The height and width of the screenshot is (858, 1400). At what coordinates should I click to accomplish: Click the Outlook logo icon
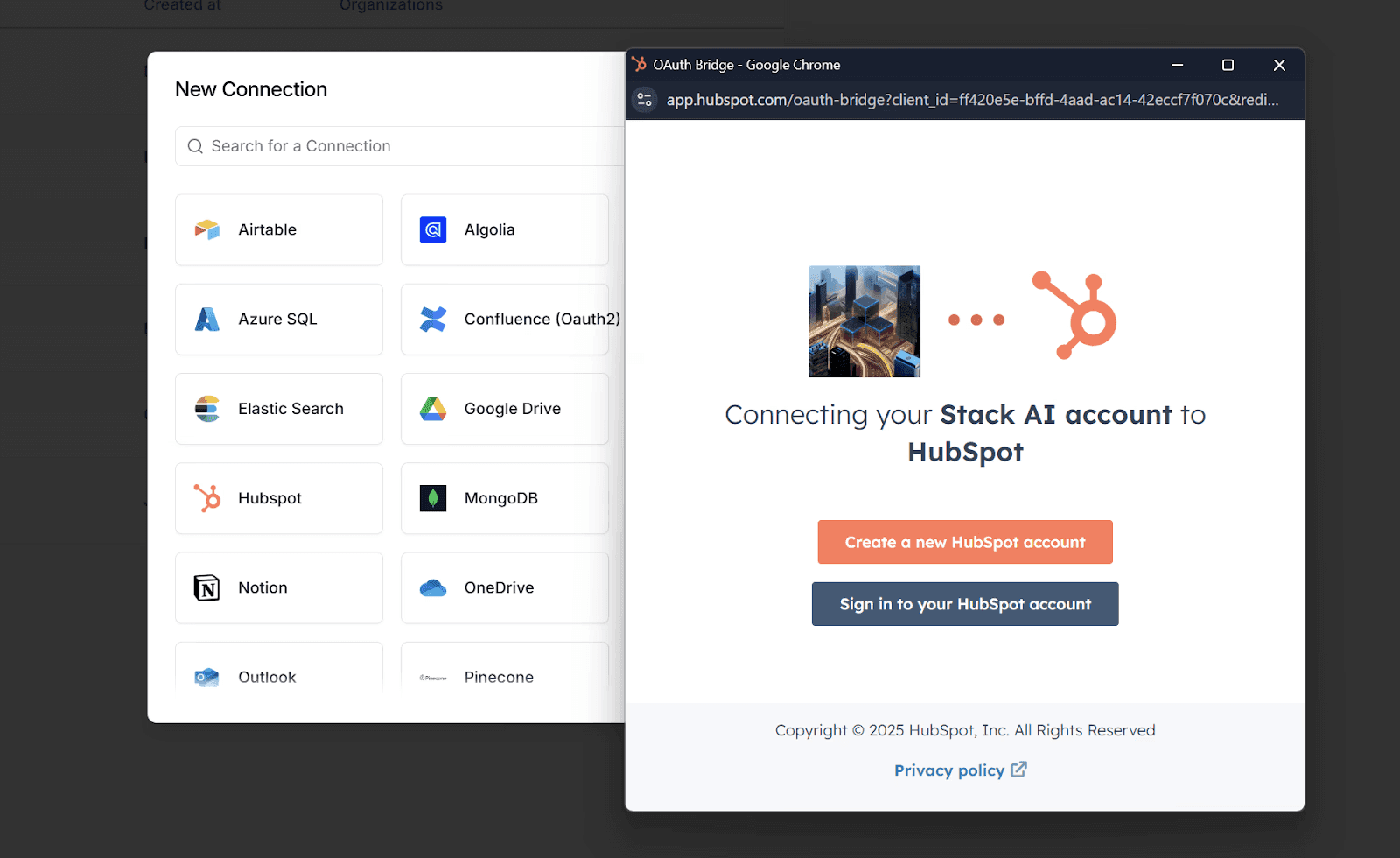click(207, 678)
